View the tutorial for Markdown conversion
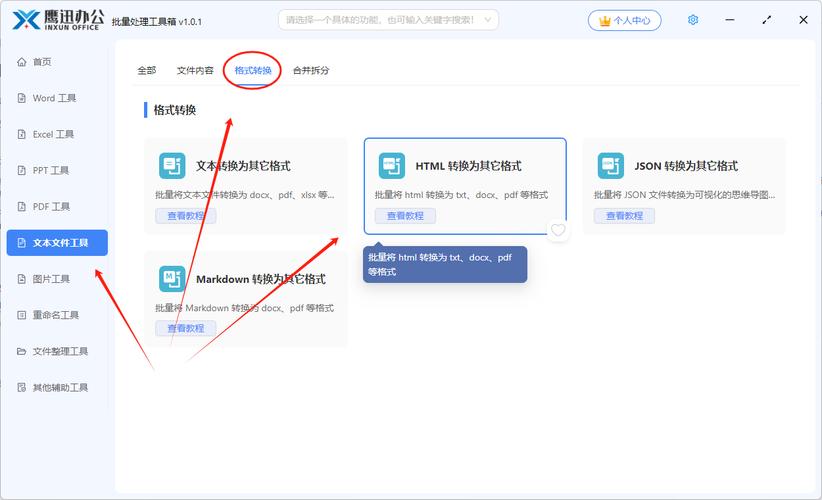Screen dimensions: 822x500 coord(185,328)
